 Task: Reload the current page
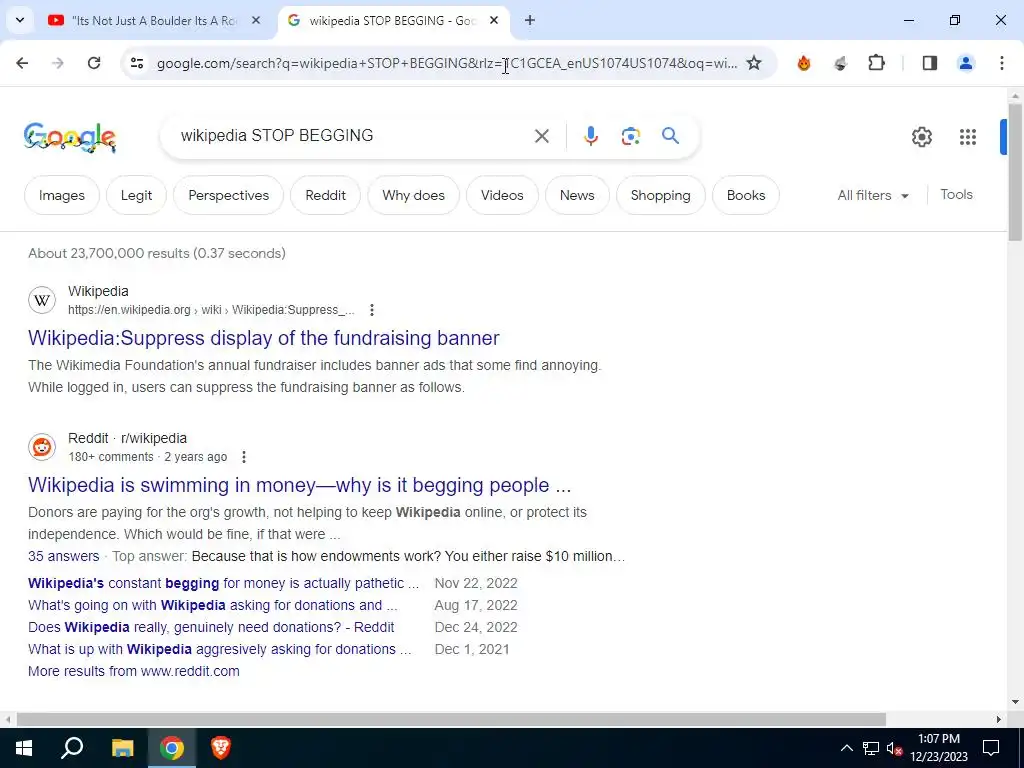(94, 63)
